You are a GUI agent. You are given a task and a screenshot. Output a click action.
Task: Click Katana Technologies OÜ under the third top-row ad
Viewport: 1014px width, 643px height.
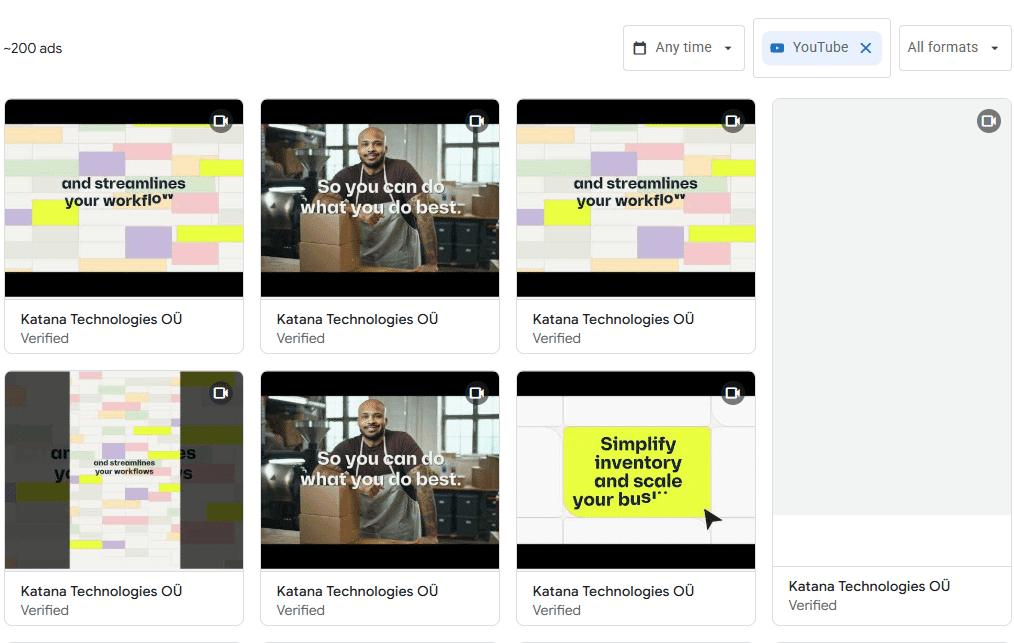tap(614, 320)
